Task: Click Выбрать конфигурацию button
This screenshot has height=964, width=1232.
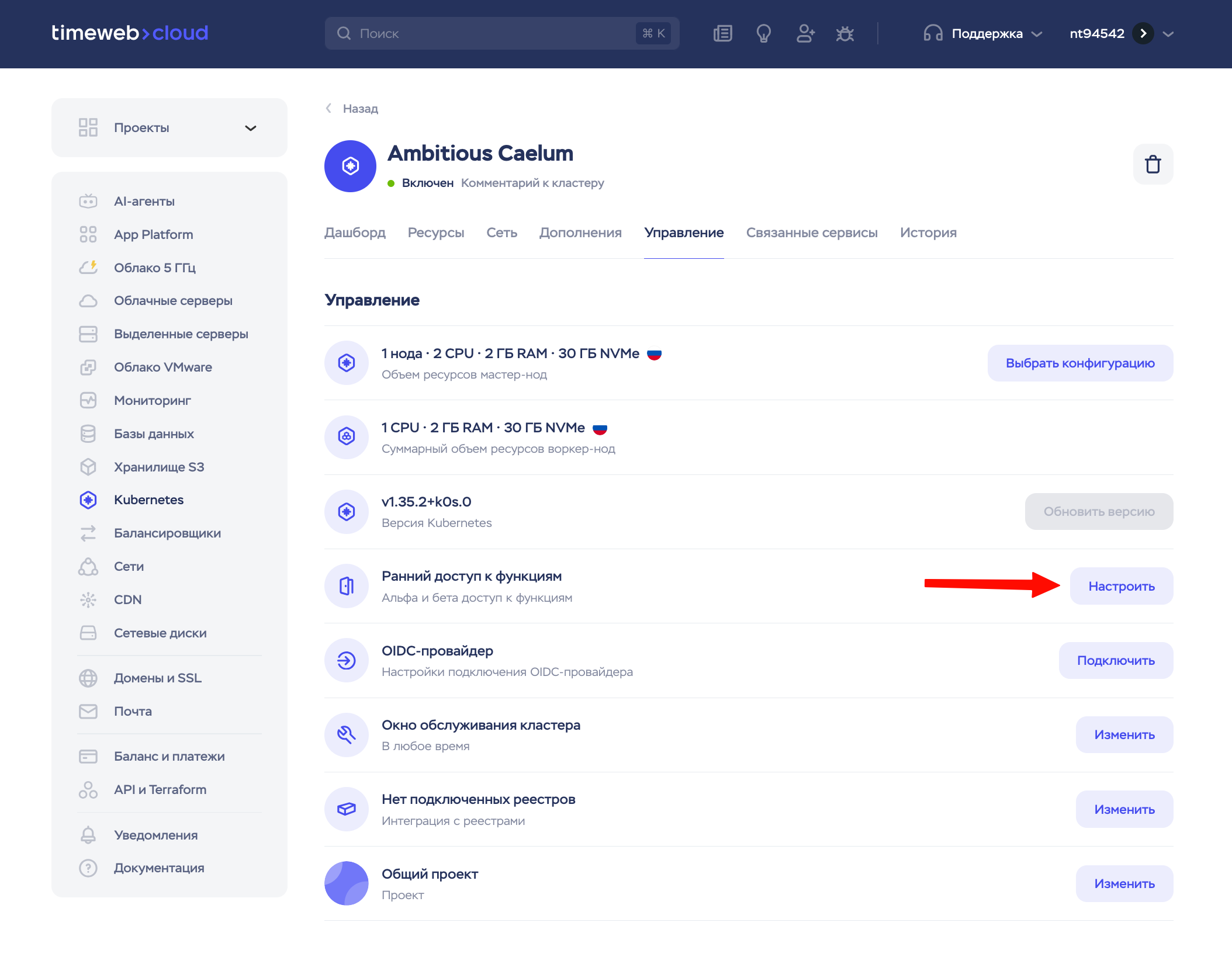Action: [x=1079, y=363]
